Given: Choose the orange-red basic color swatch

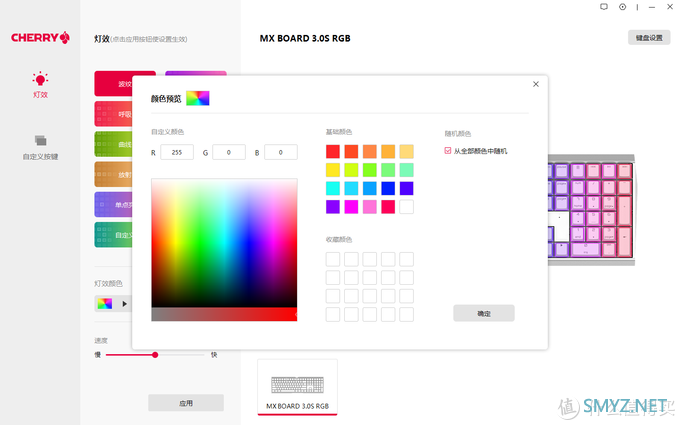Looking at the screenshot, I should (351, 151).
